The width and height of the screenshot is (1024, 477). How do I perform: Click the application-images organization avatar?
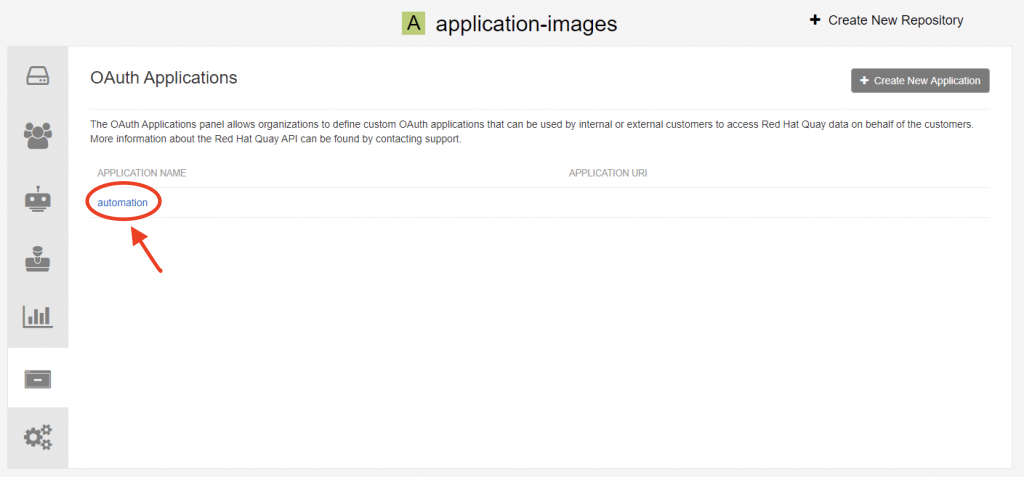tap(413, 24)
